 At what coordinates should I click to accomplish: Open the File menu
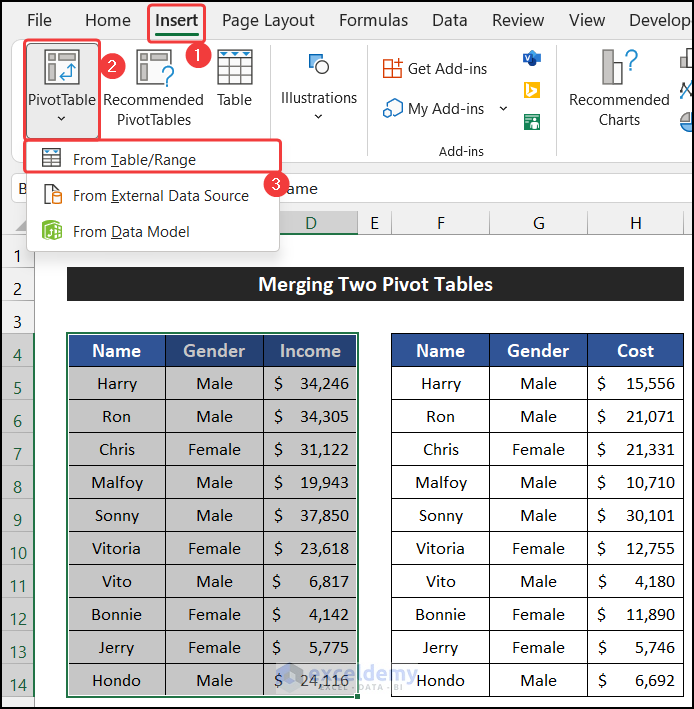pos(39,20)
